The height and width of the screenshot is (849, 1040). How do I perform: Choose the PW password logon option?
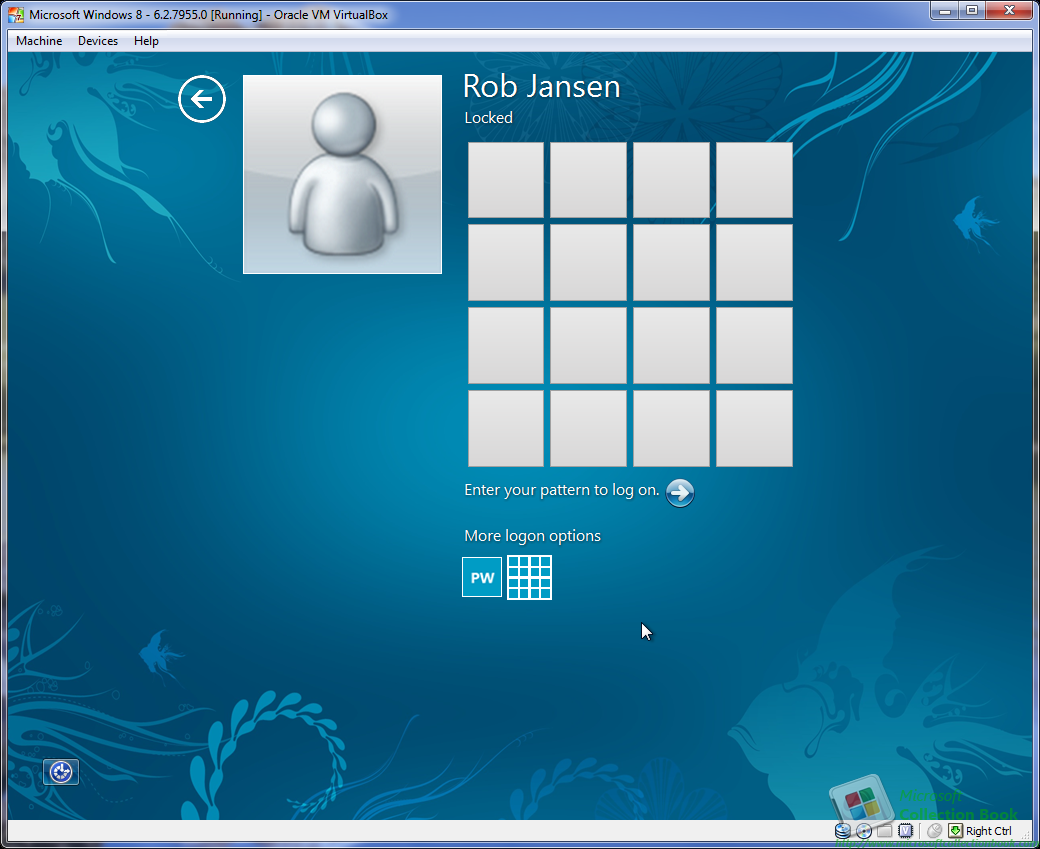tap(482, 577)
